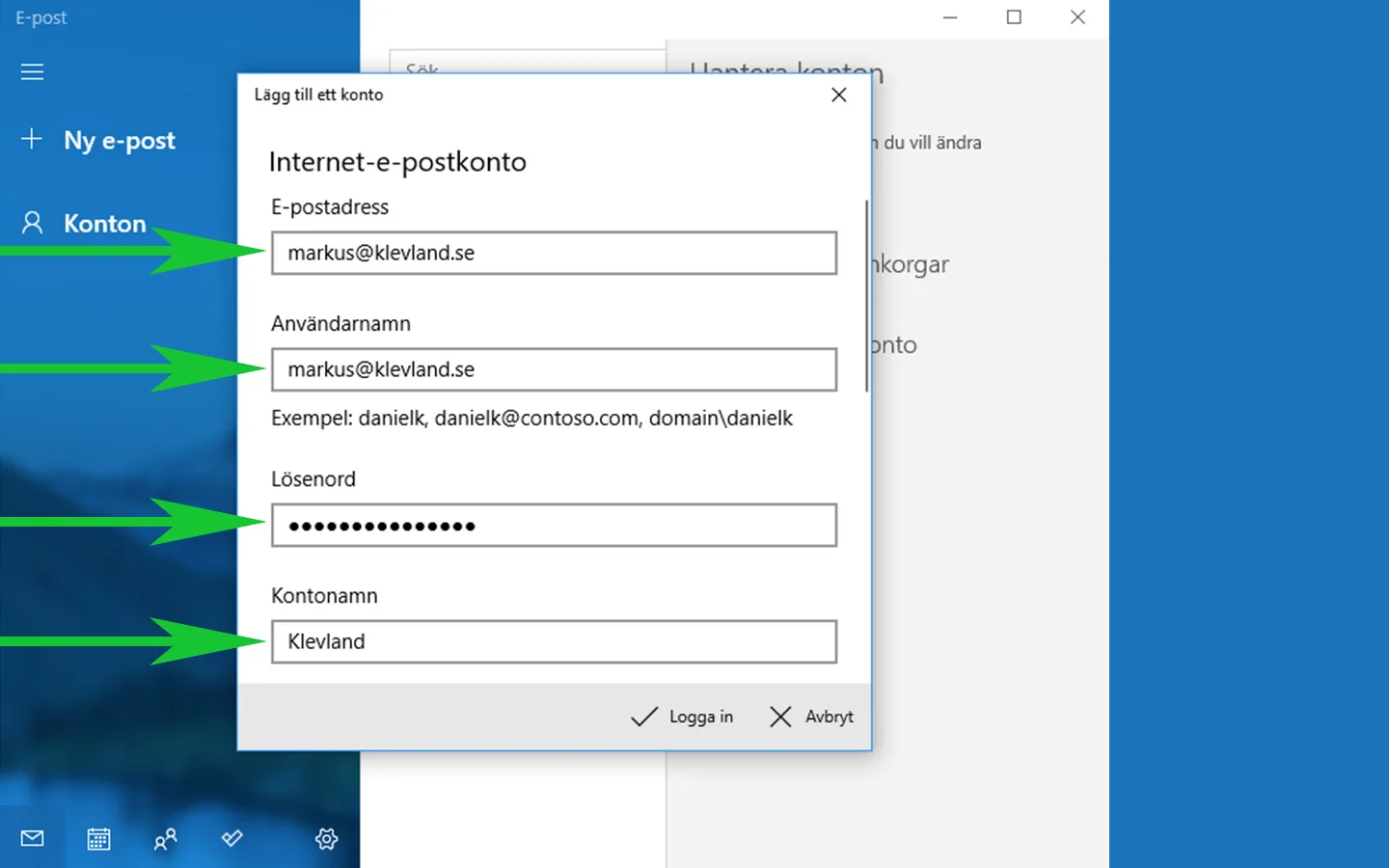Select Ny e-post in the sidebar
Viewport: 1389px width, 868px height.
pyautogui.click(x=119, y=140)
